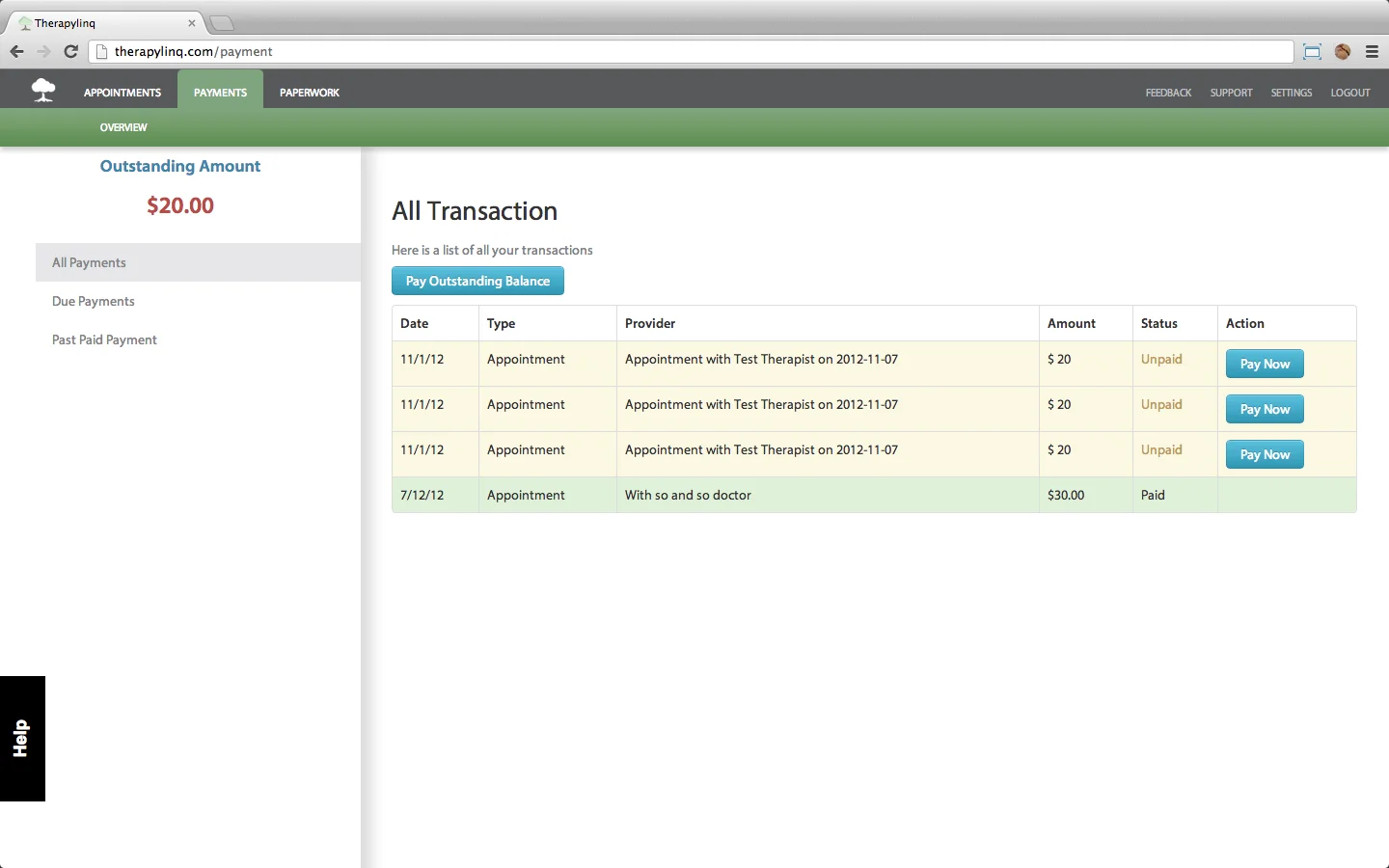1389x868 pixels.
Task: Select the Overview sub-navigation item
Action: click(123, 127)
